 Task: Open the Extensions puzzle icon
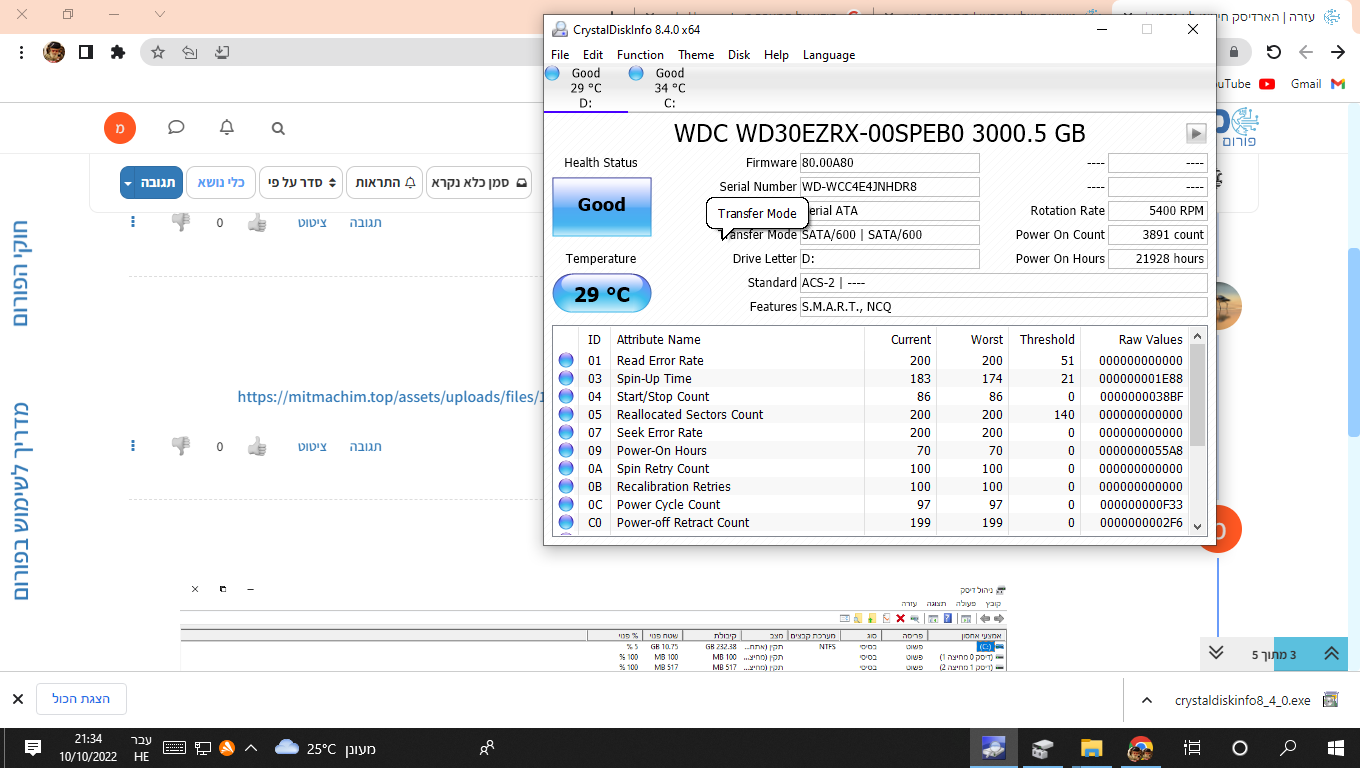118,52
